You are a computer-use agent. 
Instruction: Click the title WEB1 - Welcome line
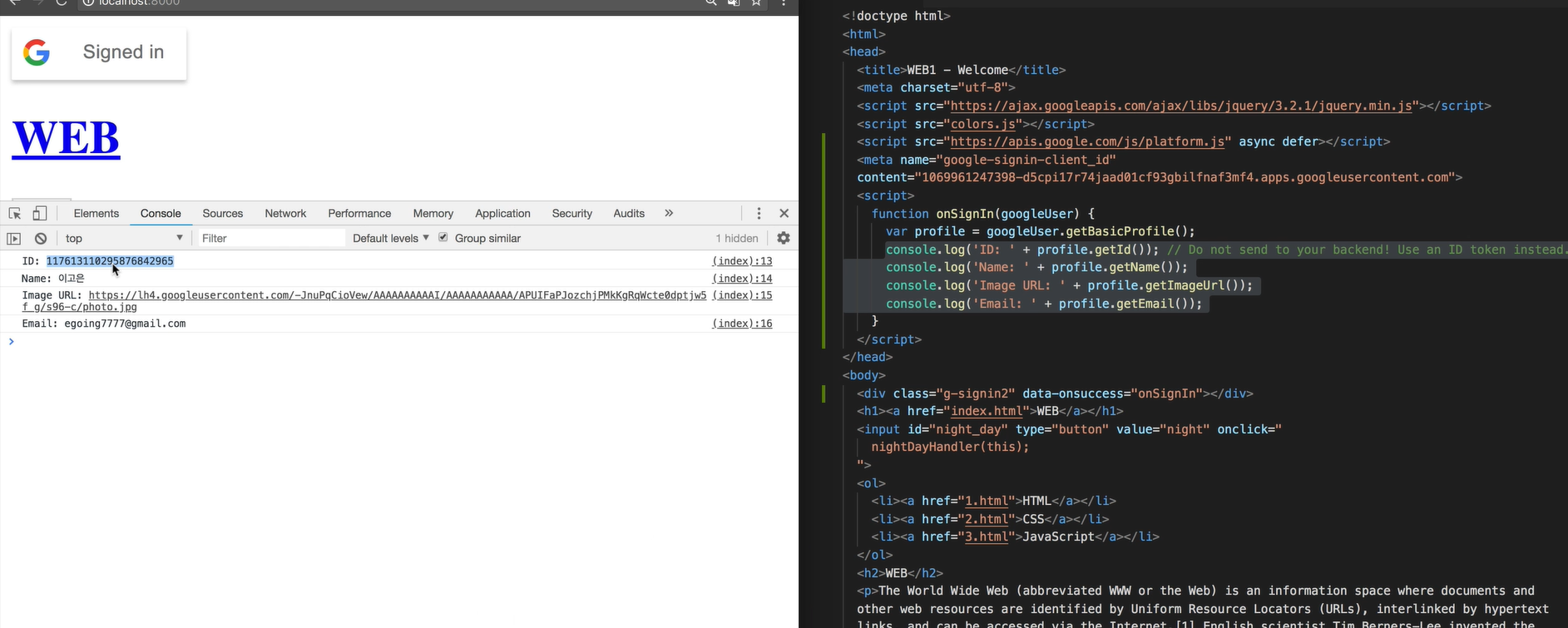[961, 70]
